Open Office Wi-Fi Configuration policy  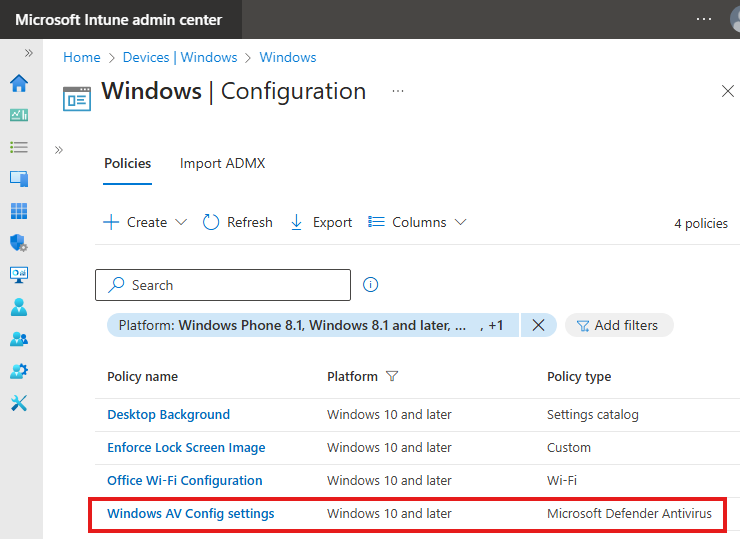tap(185, 480)
